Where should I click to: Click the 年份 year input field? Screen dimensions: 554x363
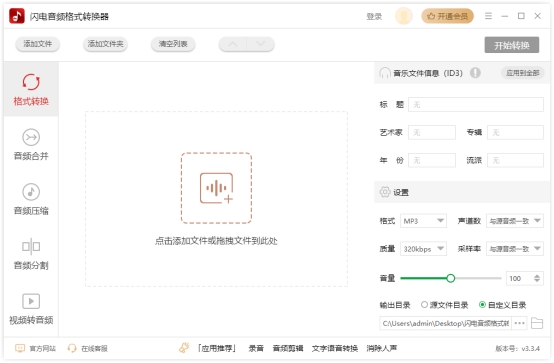(x=432, y=160)
